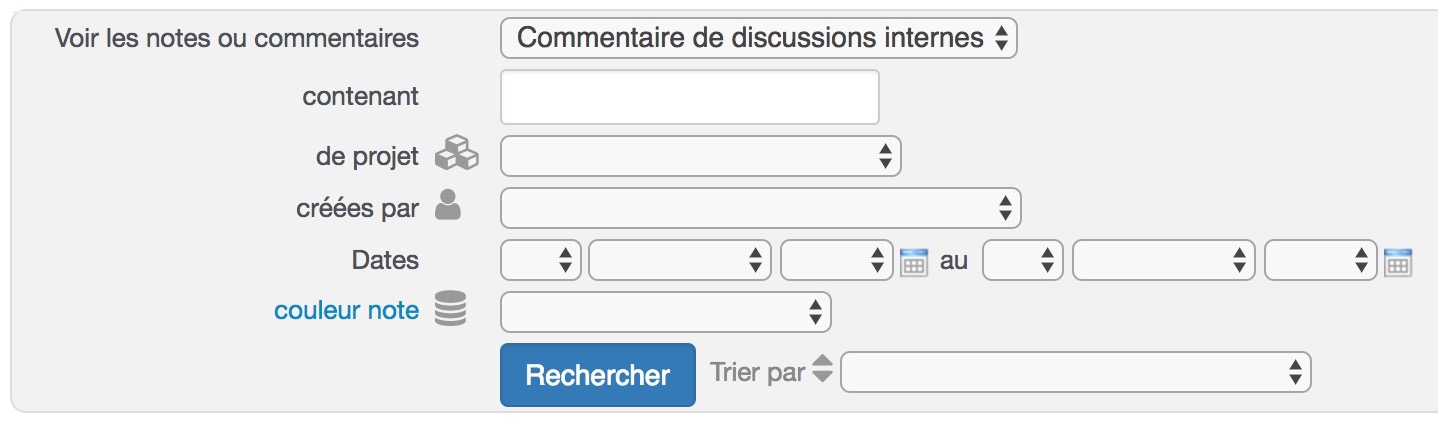Open the Trier par sort dropdown
This screenshot has height=427, width=1438.
click(1076, 373)
